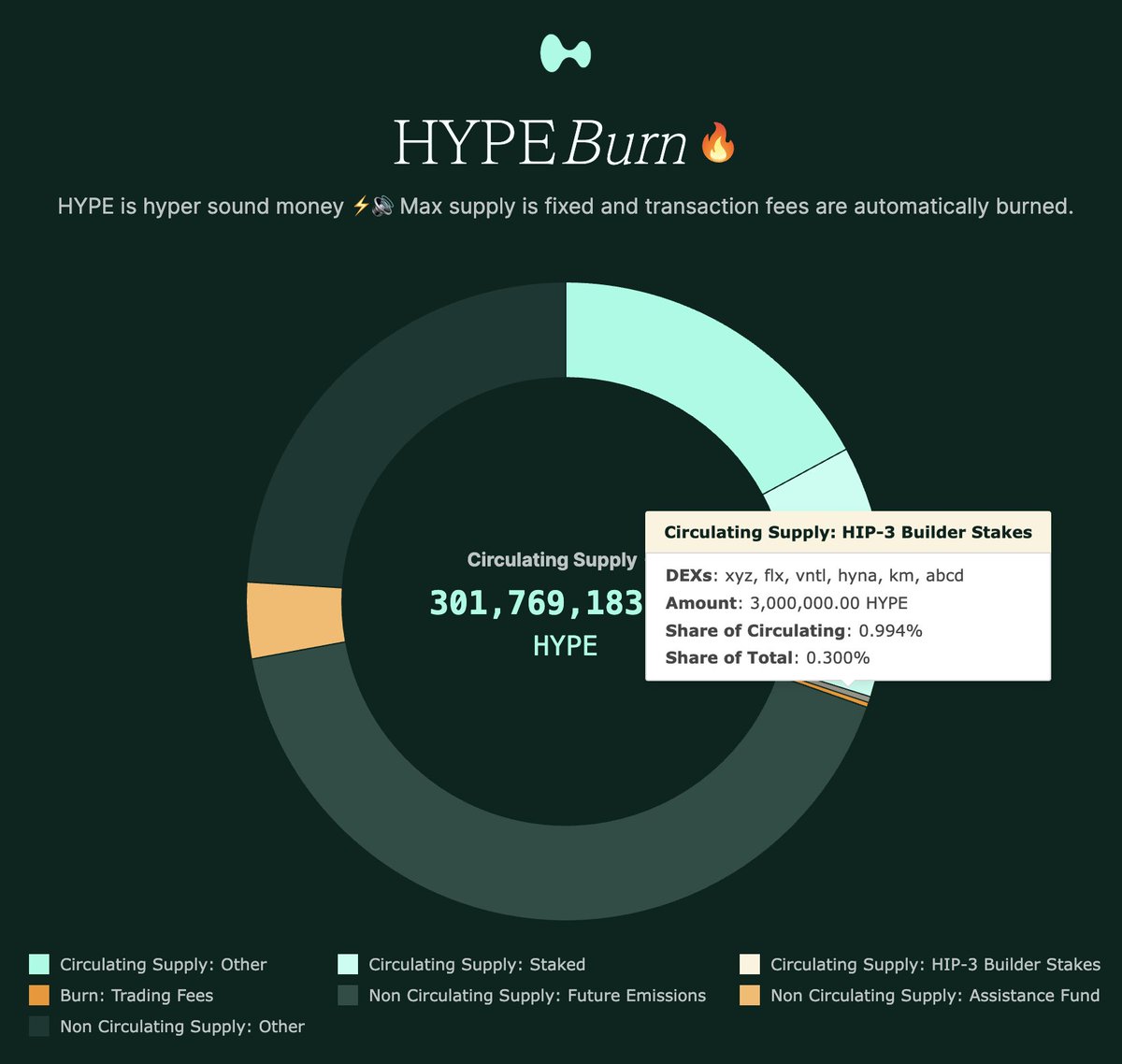Click the HYPE unit label under the number
Screen dimensions: 1122x1064
click(565, 645)
